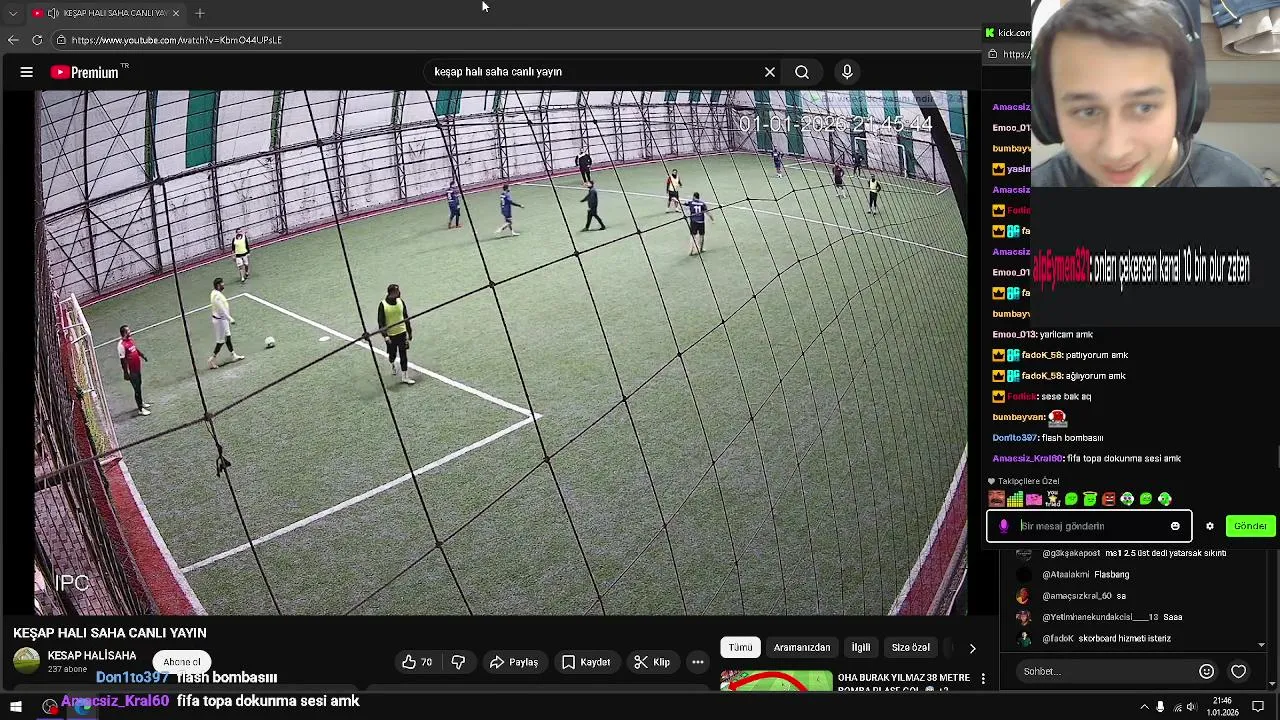The width and height of the screenshot is (1280, 720).
Task: Open @fadoK skorboard chat message avatar
Action: pyautogui.click(x=1023, y=638)
